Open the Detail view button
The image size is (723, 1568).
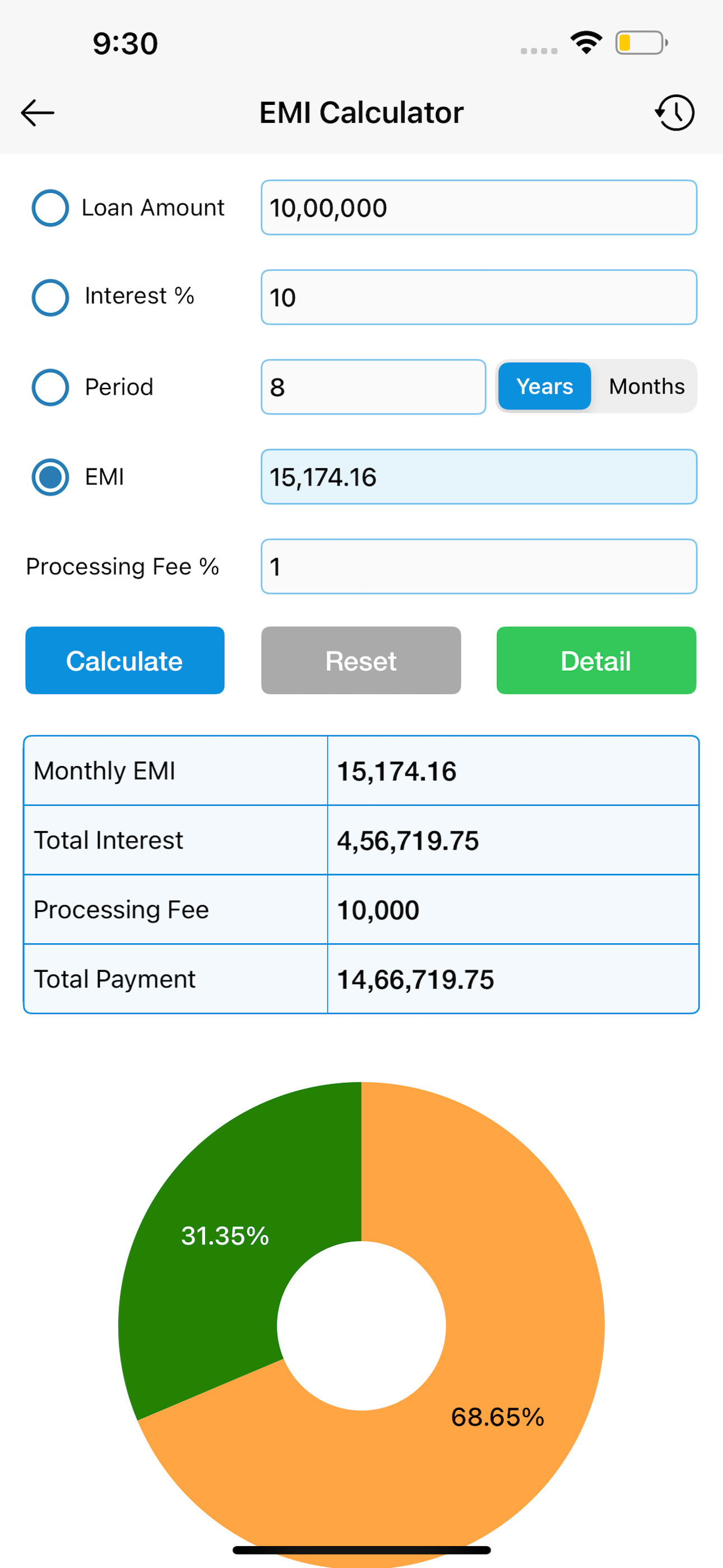click(596, 661)
